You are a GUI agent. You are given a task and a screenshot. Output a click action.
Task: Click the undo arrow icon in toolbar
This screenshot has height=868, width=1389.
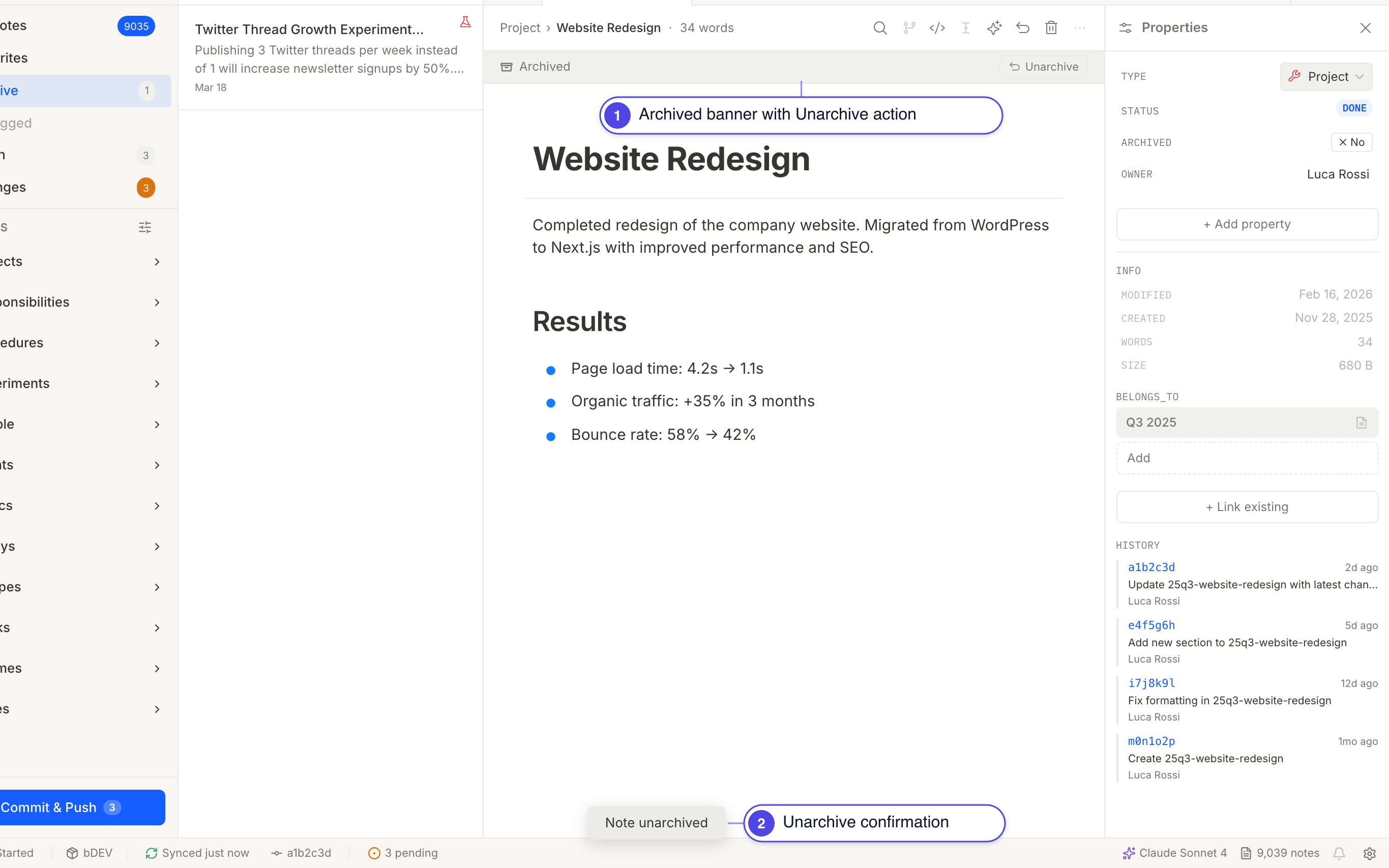(1023, 27)
